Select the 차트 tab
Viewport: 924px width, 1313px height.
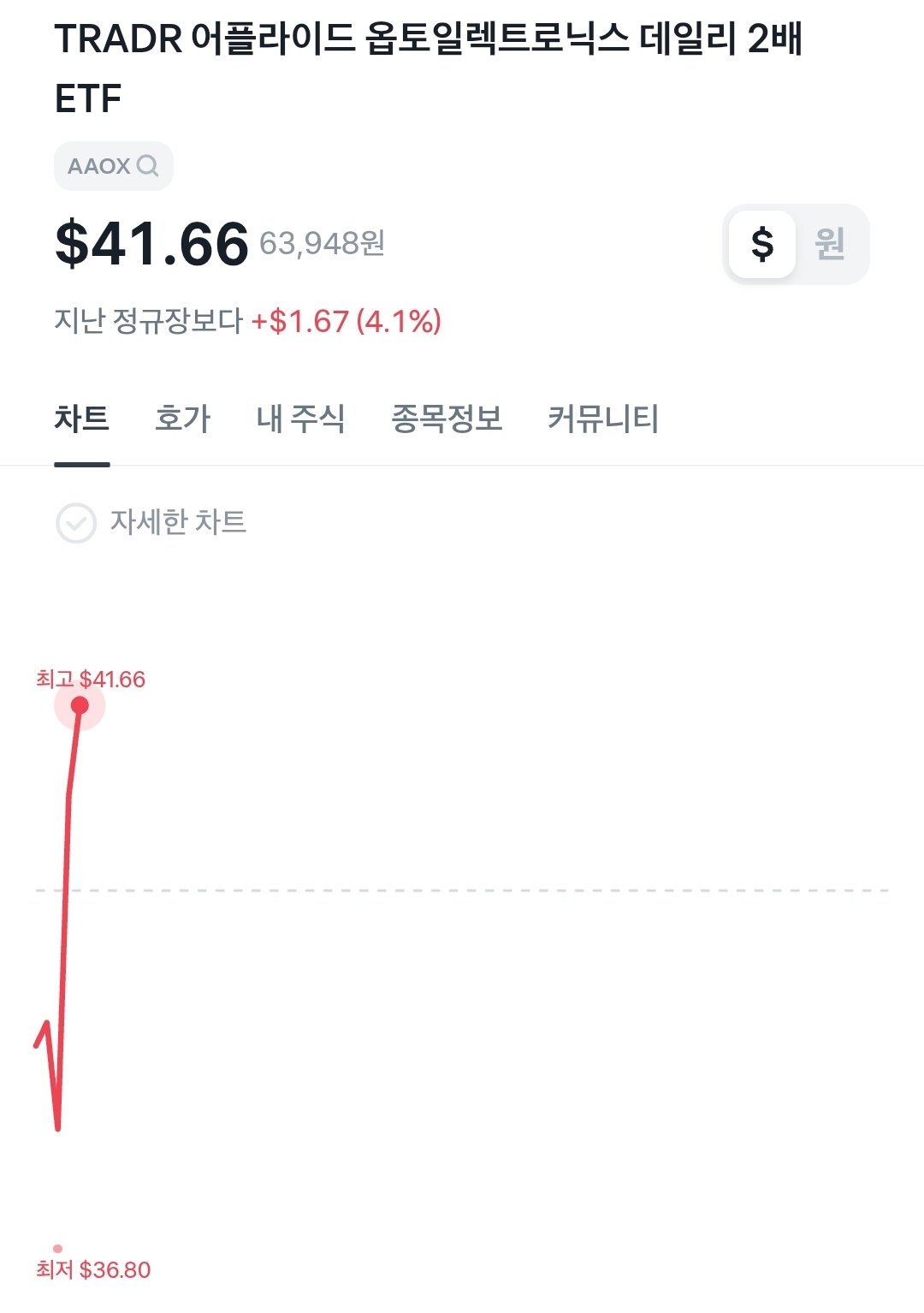[x=82, y=419]
